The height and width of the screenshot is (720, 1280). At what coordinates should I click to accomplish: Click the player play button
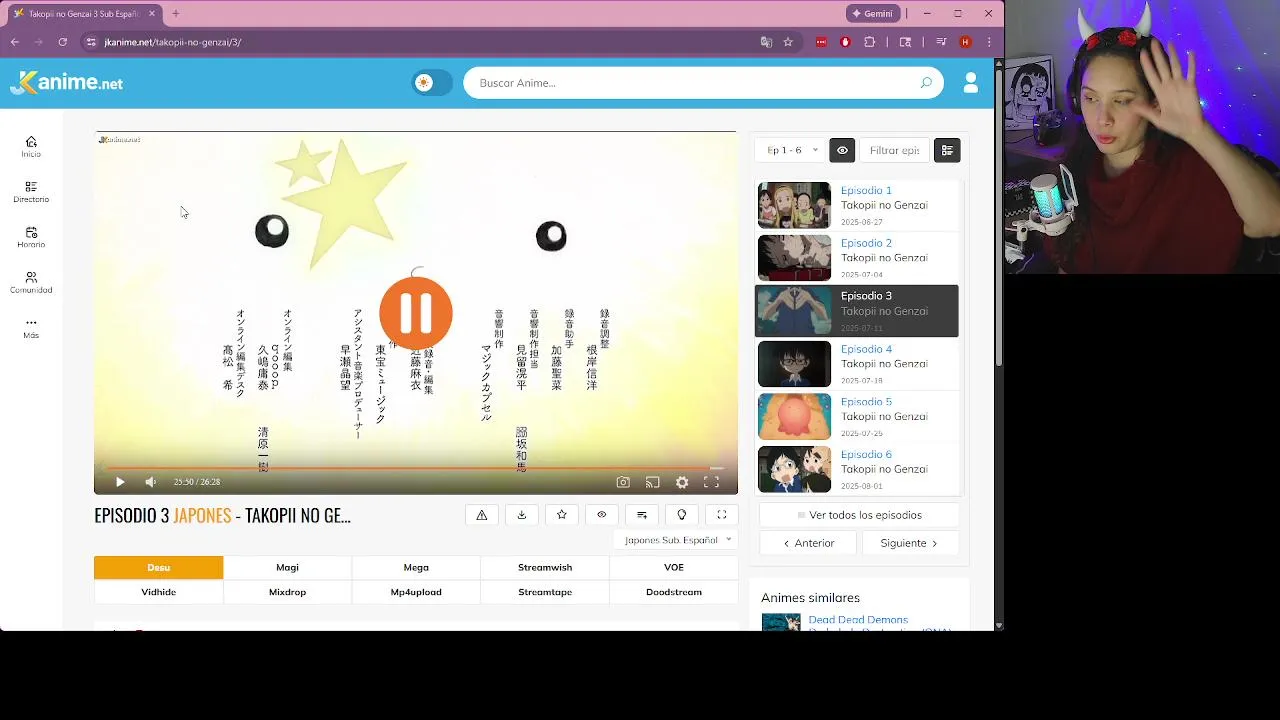click(x=120, y=482)
